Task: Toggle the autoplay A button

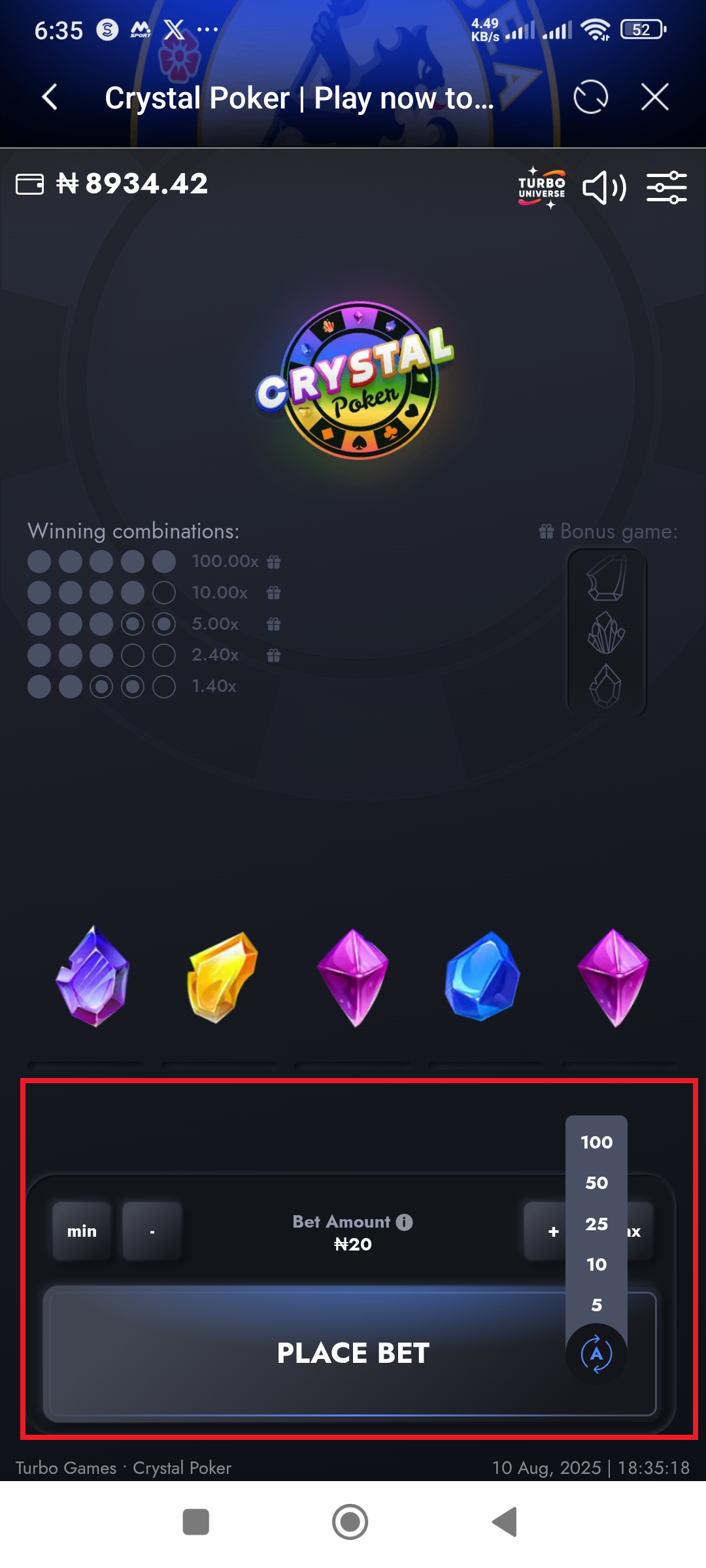Action: 596,1354
